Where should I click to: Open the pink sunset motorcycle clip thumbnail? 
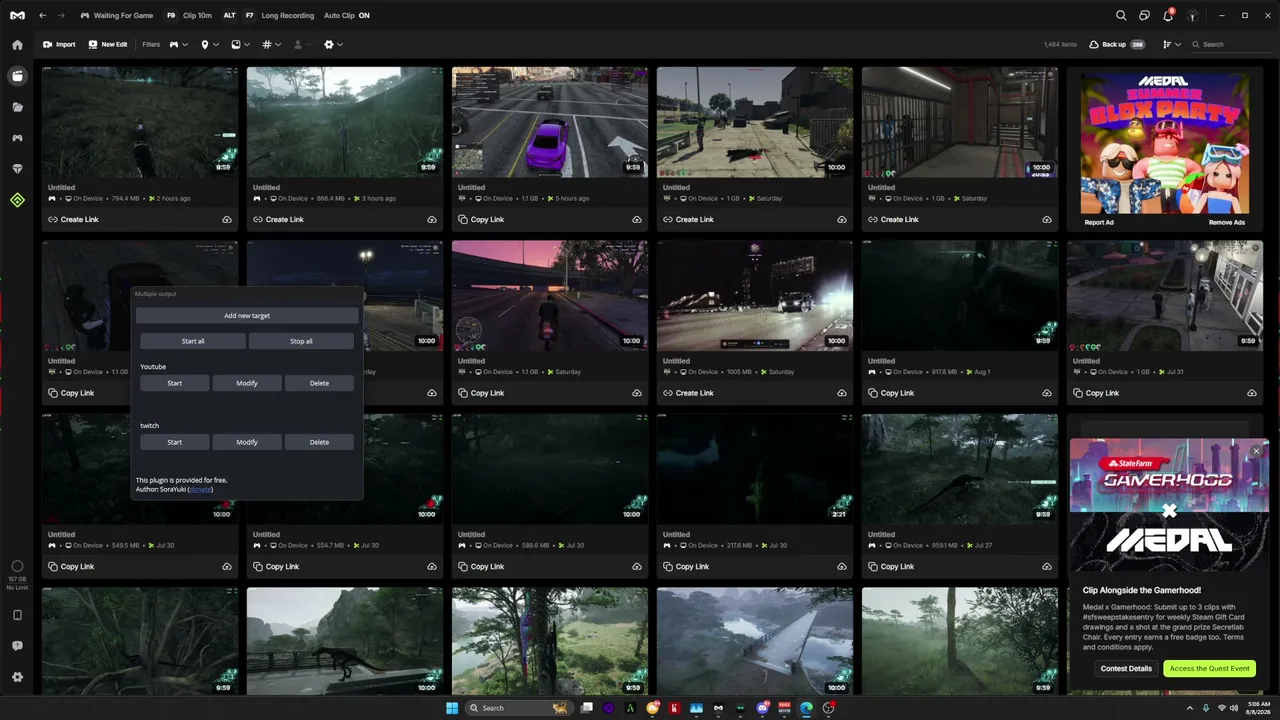(550, 295)
